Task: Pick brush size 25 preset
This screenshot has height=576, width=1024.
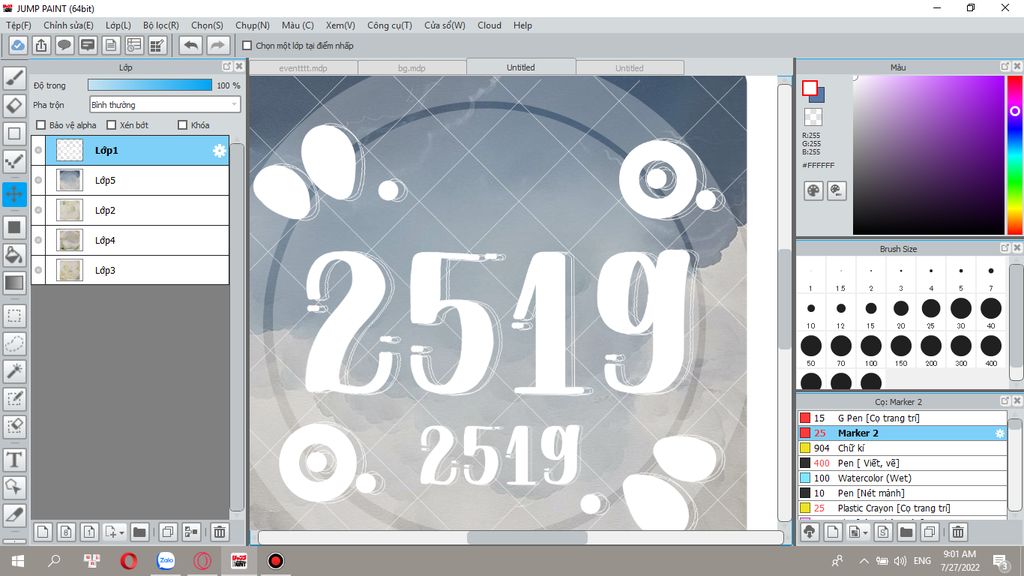Action: [931, 313]
